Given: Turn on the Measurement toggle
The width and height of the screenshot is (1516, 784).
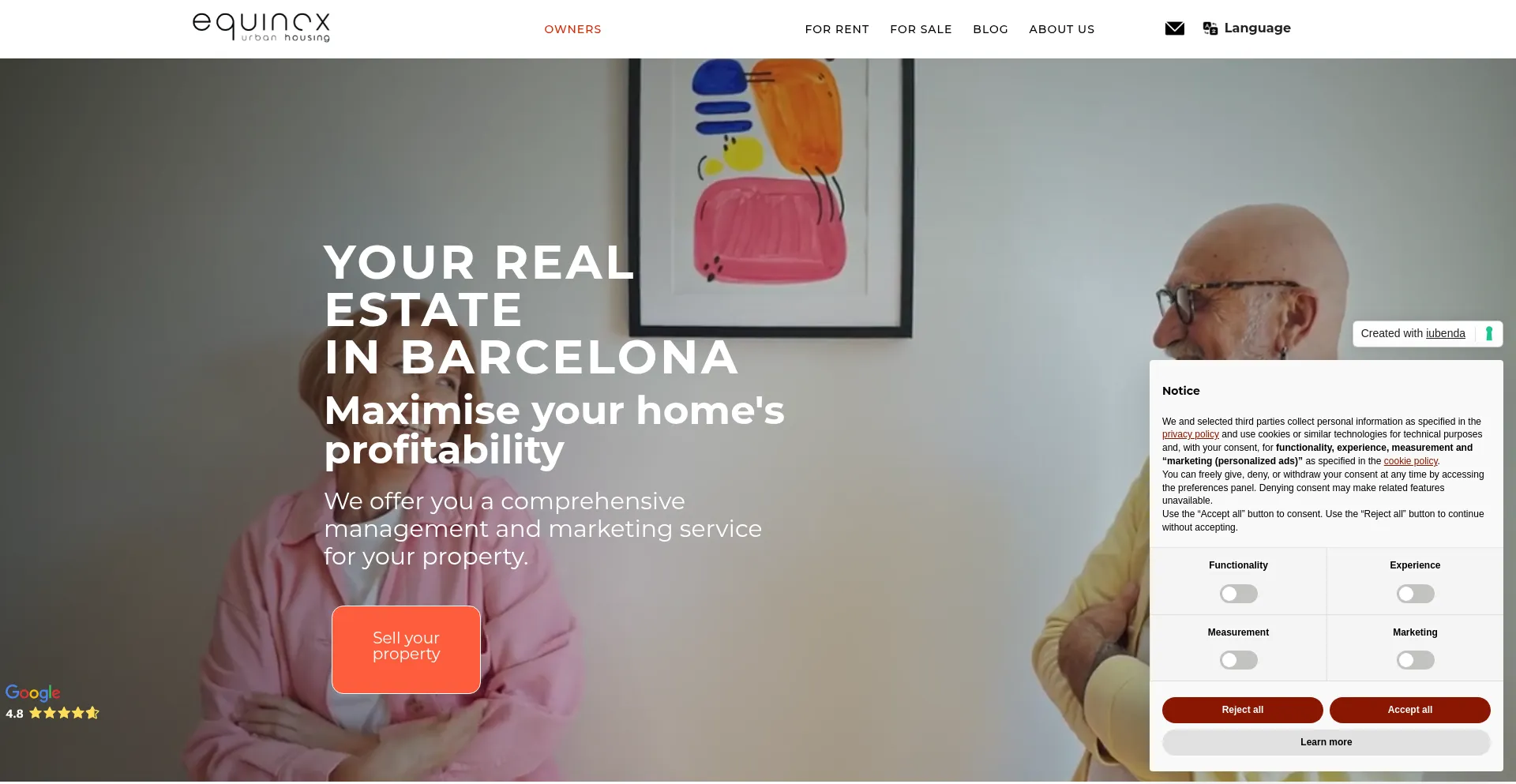Looking at the screenshot, I should (x=1238, y=660).
